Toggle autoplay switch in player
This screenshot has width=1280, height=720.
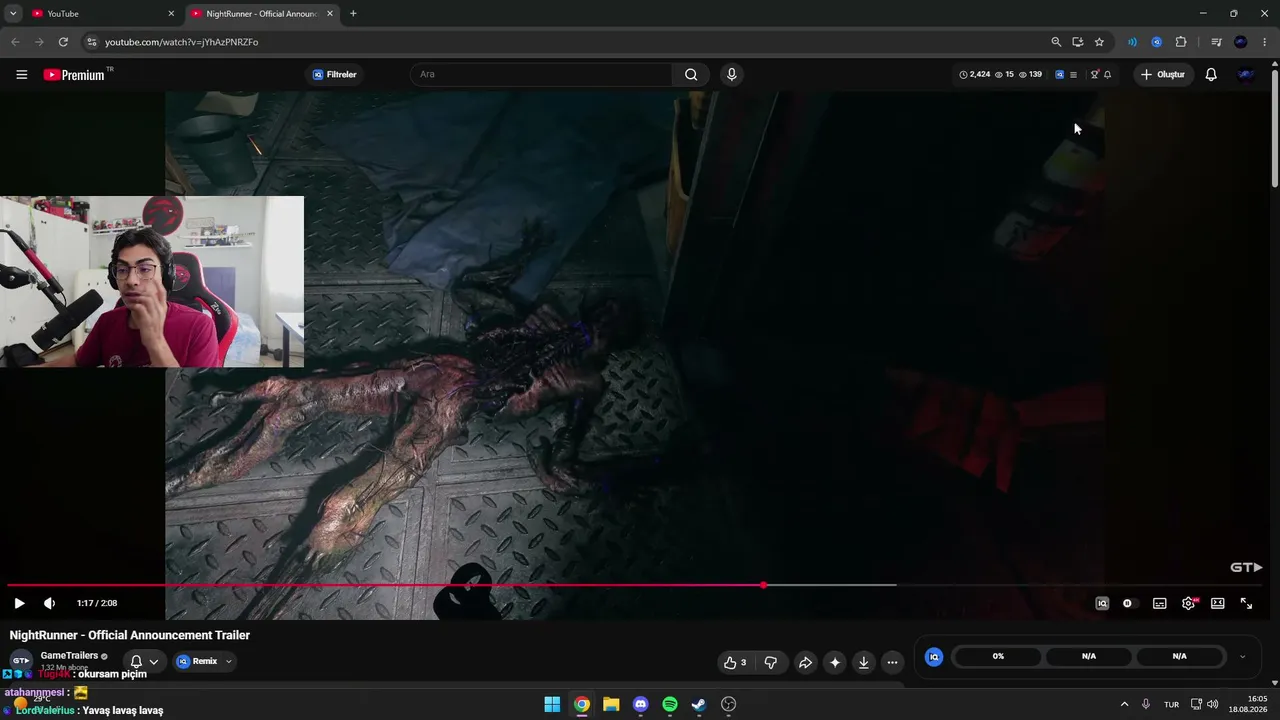point(1128,603)
